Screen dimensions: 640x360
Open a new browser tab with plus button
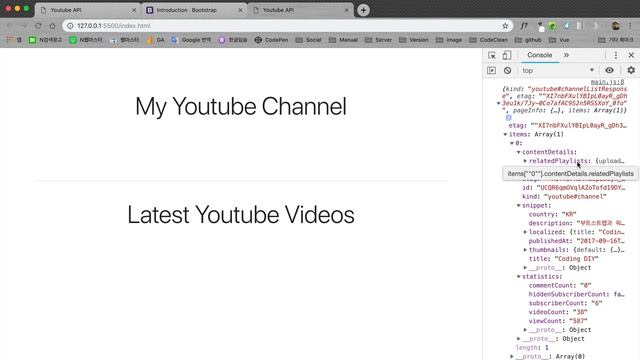click(363, 10)
